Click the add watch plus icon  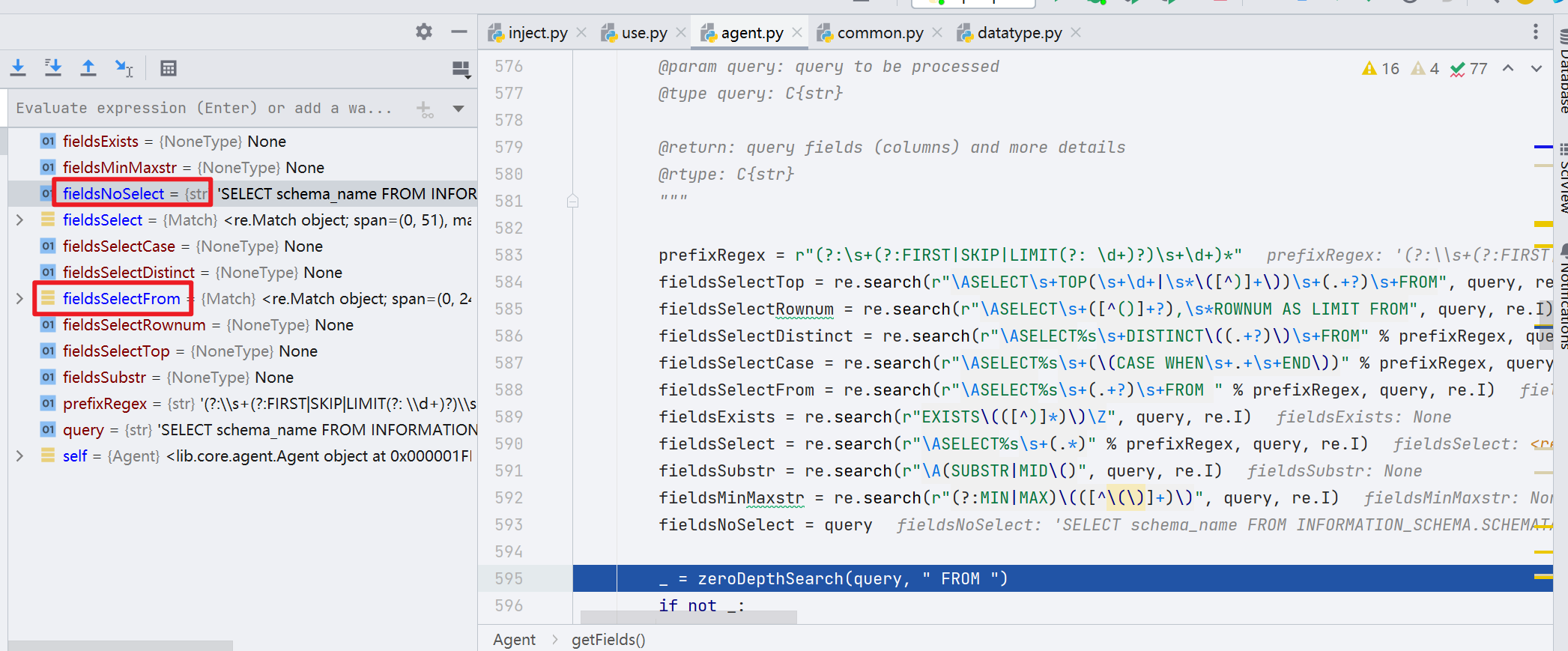click(x=425, y=109)
